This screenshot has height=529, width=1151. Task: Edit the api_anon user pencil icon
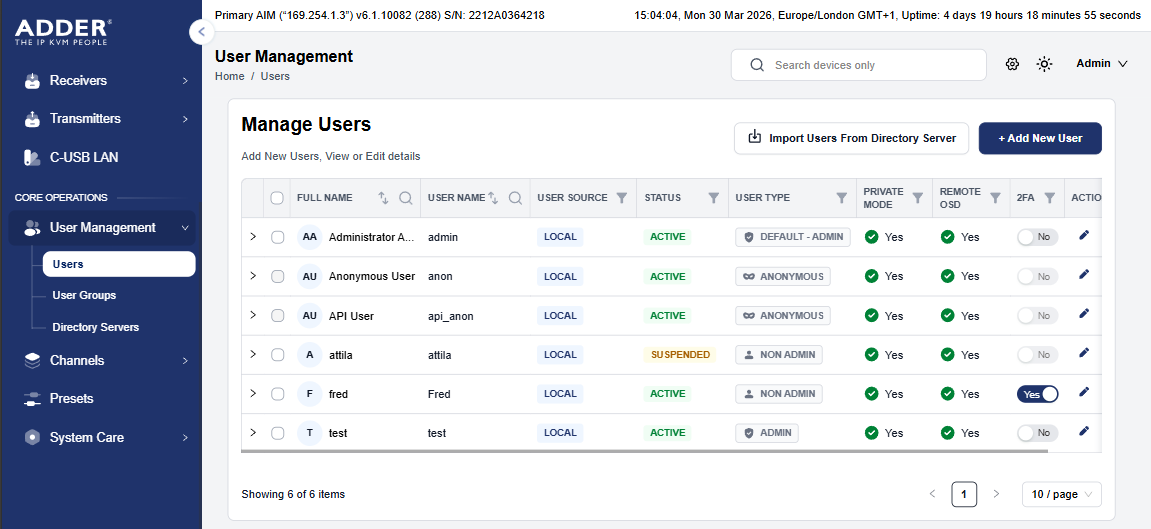[x=1084, y=314]
